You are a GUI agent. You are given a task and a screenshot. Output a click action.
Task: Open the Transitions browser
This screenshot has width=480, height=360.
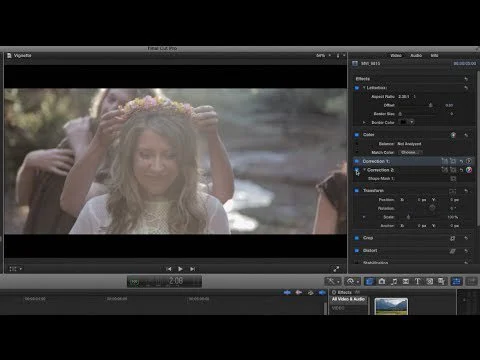pos(406,281)
